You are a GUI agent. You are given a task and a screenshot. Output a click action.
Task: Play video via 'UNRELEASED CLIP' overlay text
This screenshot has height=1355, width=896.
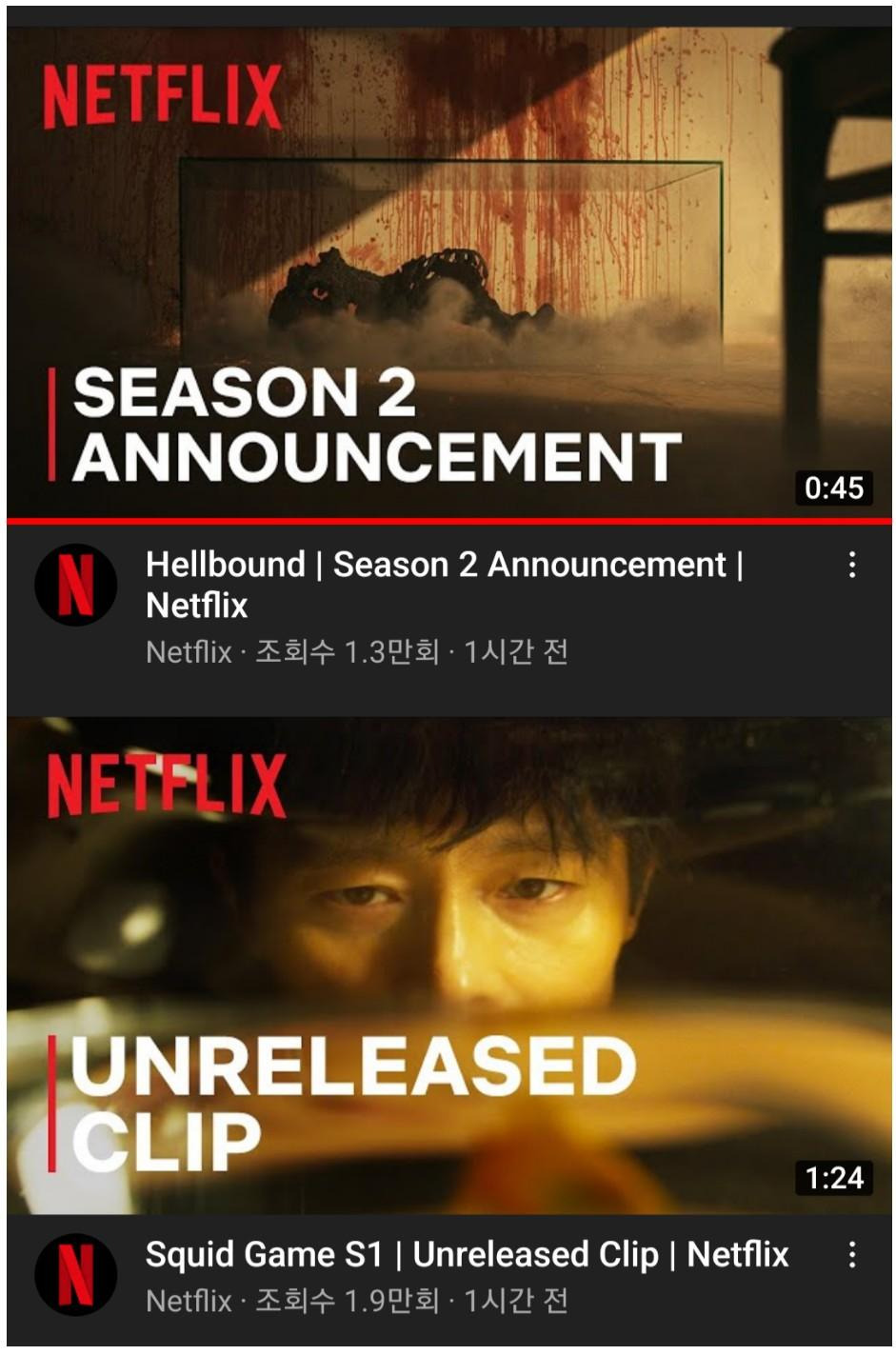[352, 1103]
